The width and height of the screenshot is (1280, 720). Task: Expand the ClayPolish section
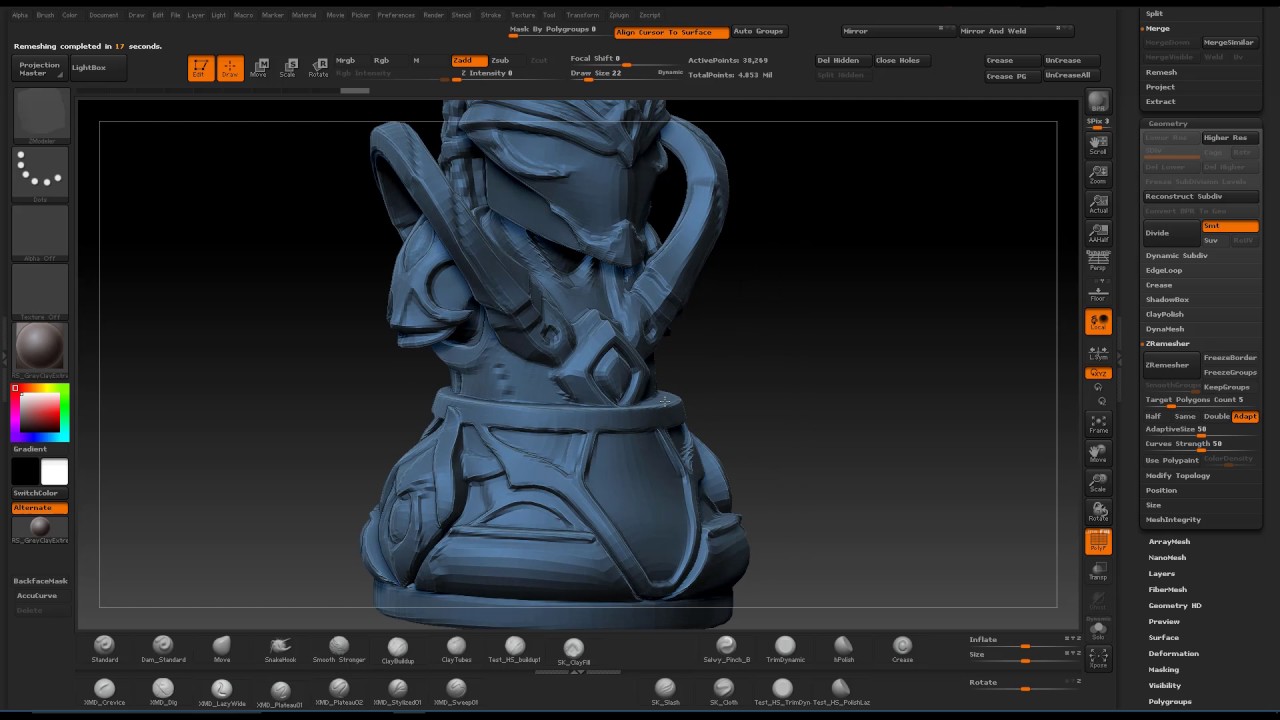[x=1164, y=314]
